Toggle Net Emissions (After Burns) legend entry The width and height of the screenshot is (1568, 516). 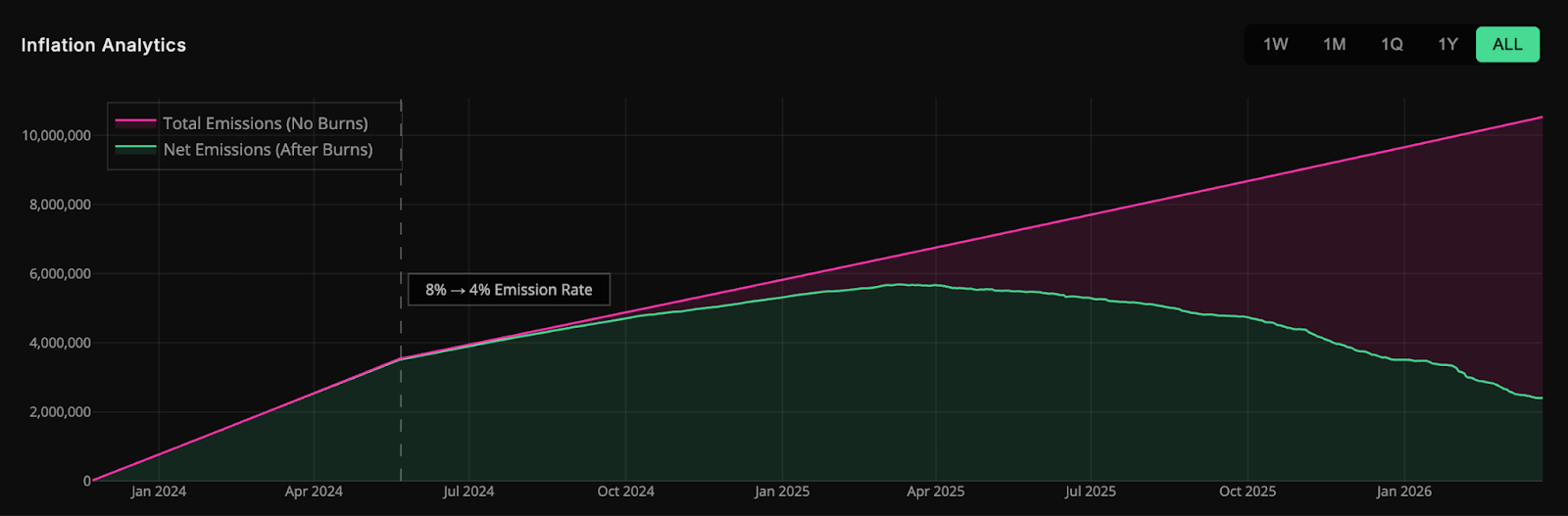(x=268, y=150)
